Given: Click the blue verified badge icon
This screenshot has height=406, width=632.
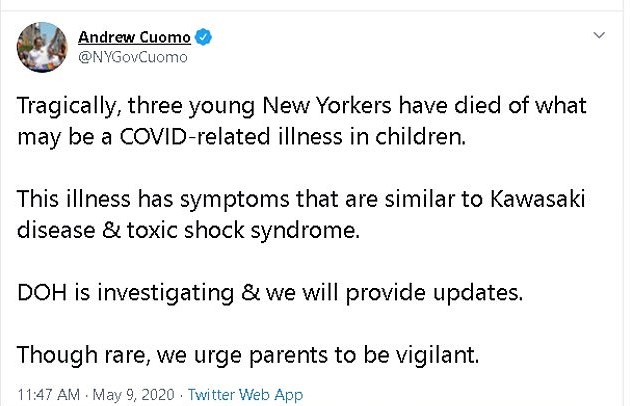Looking at the screenshot, I should (203, 38).
